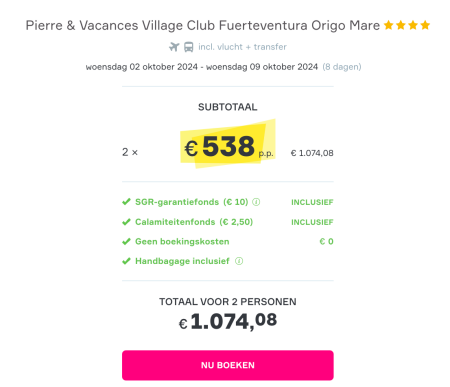Click the Handbagage inclusief checkmark
Image resolution: width=450 pixels, height=387 pixels.
(x=126, y=261)
